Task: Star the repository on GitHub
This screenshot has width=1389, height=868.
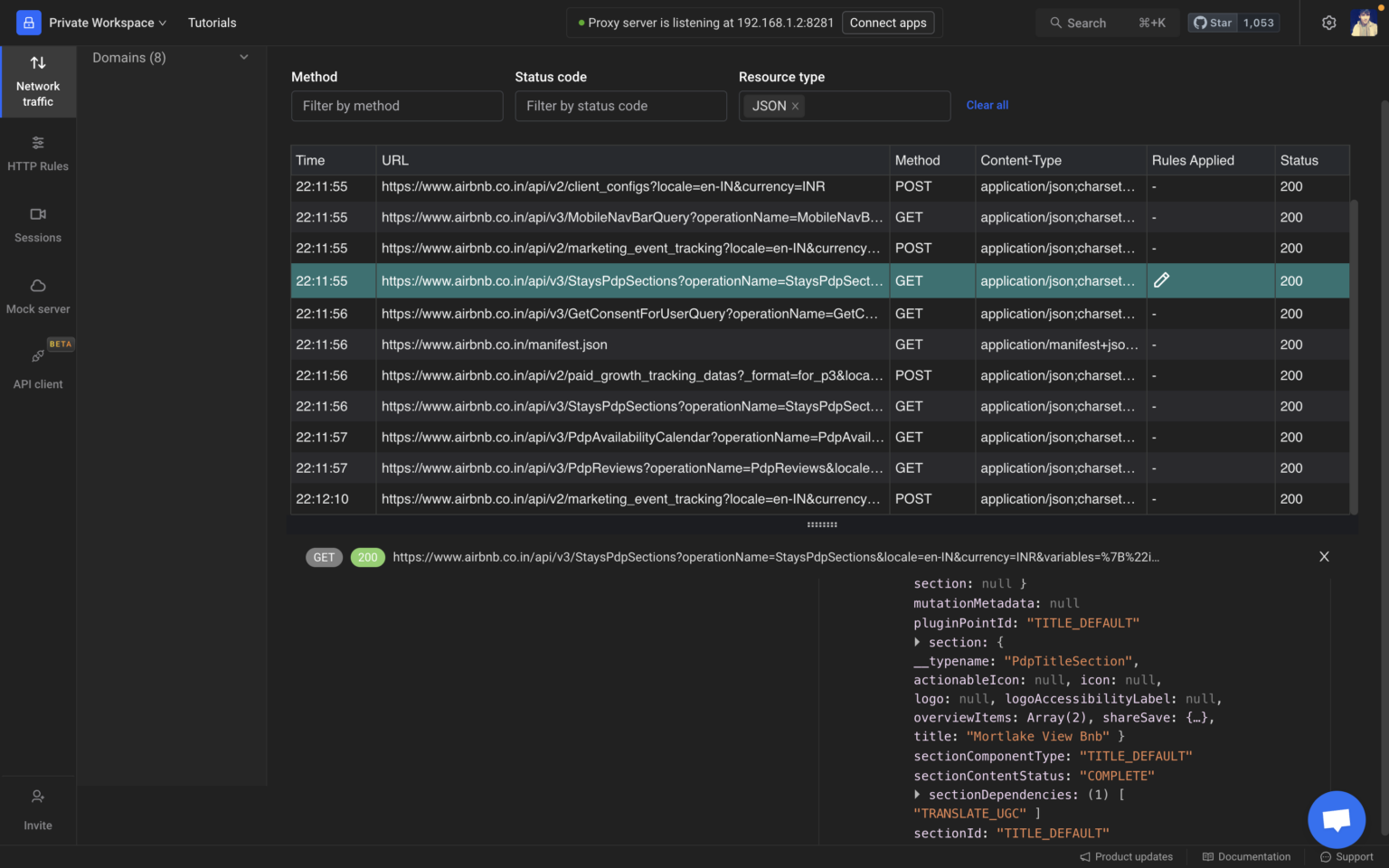Action: click(1212, 22)
